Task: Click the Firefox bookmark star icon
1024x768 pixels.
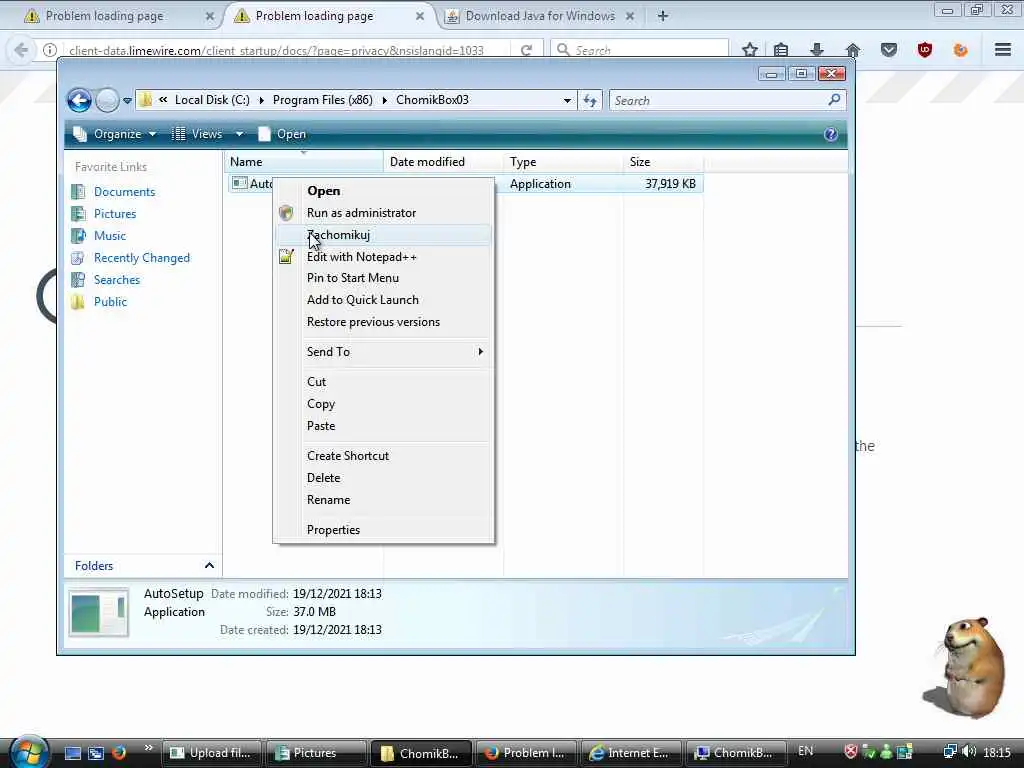Action: 750,50
